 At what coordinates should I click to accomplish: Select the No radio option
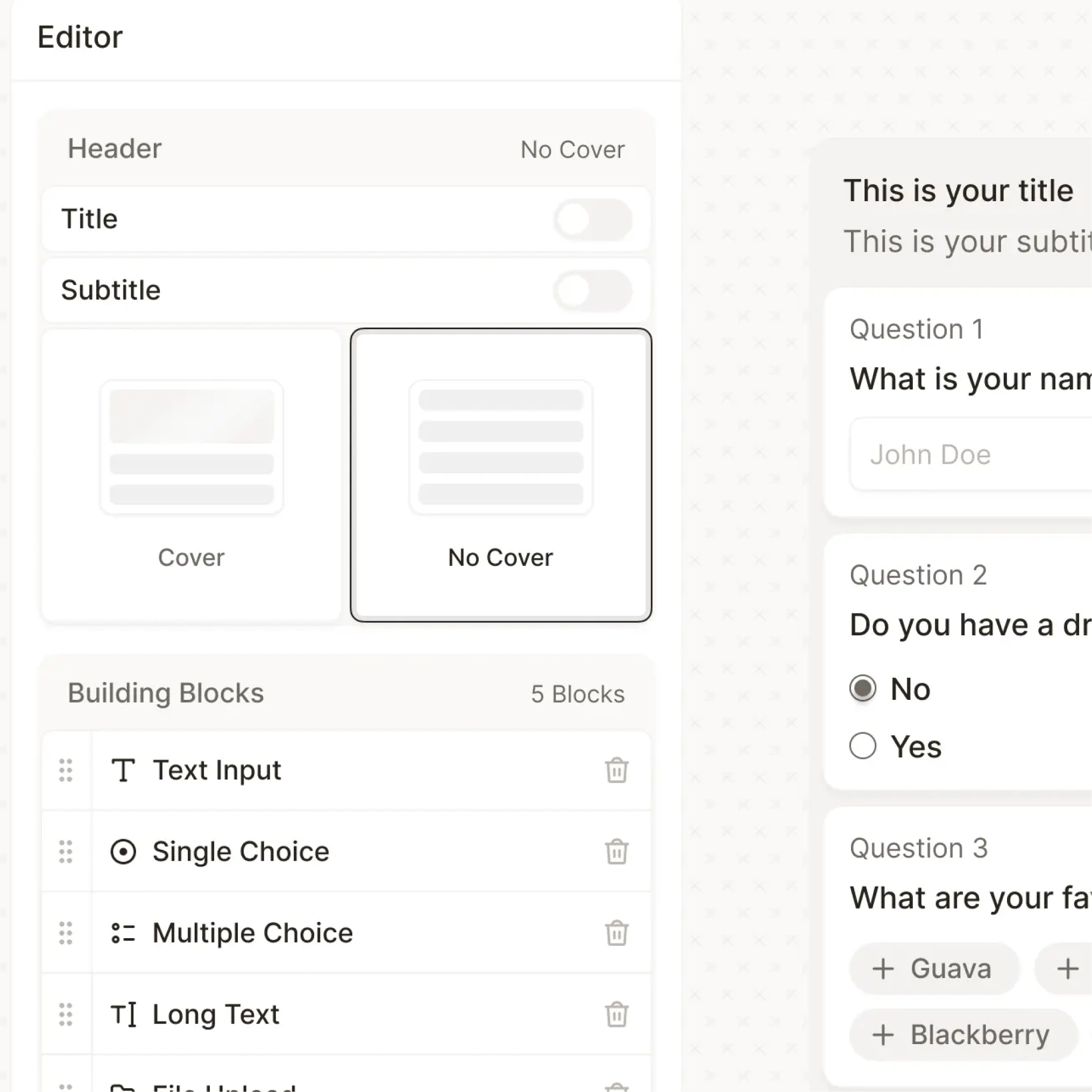click(x=862, y=689)
